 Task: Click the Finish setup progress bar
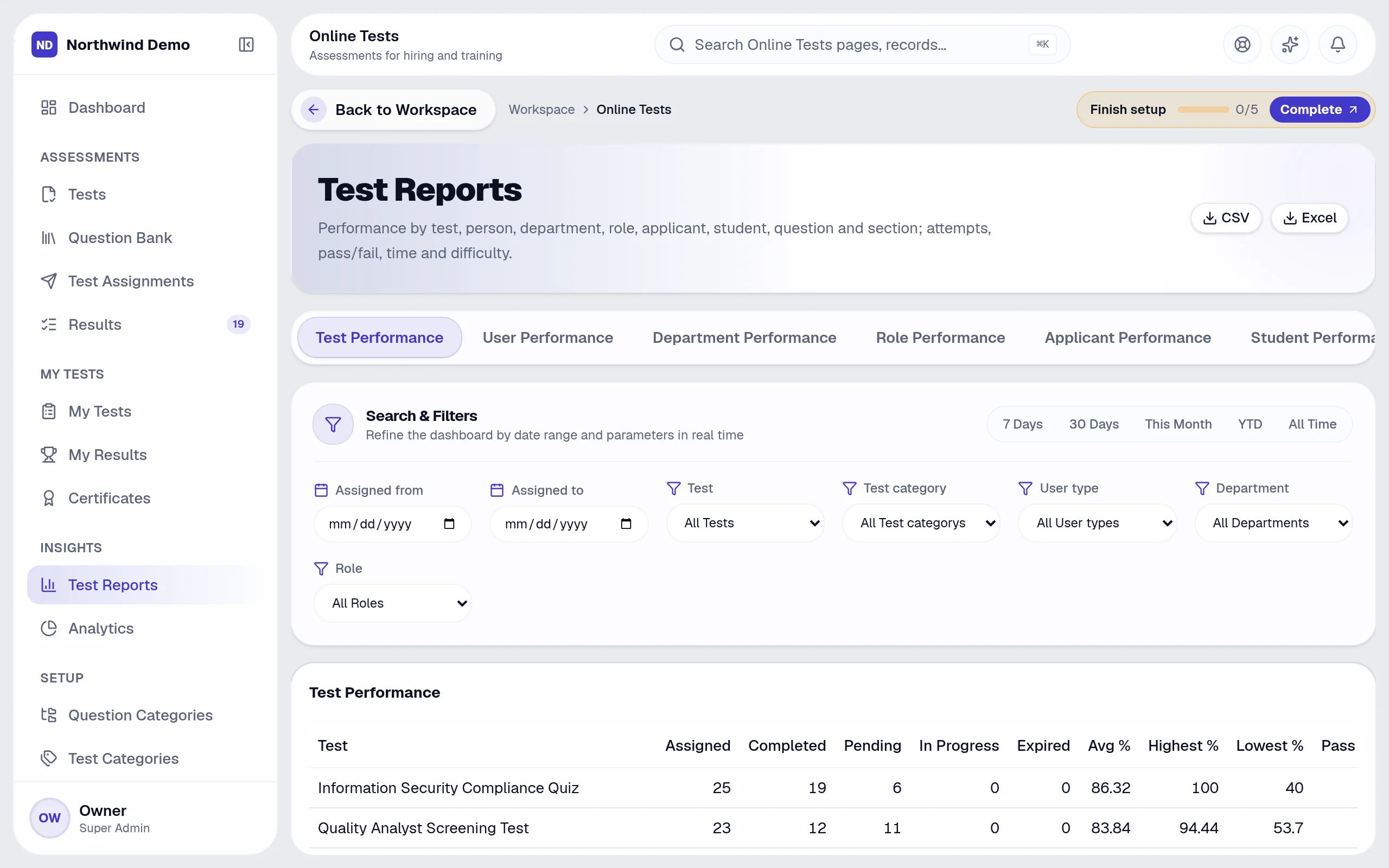pos(1202,110)
